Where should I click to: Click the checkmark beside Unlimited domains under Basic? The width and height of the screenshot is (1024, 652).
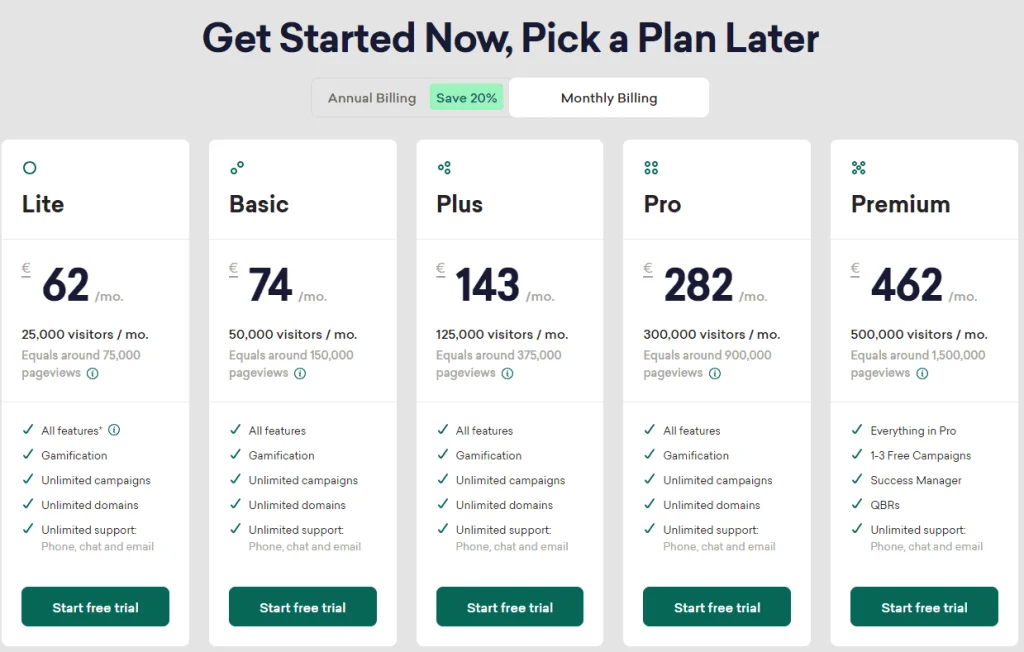coord(235,505)
